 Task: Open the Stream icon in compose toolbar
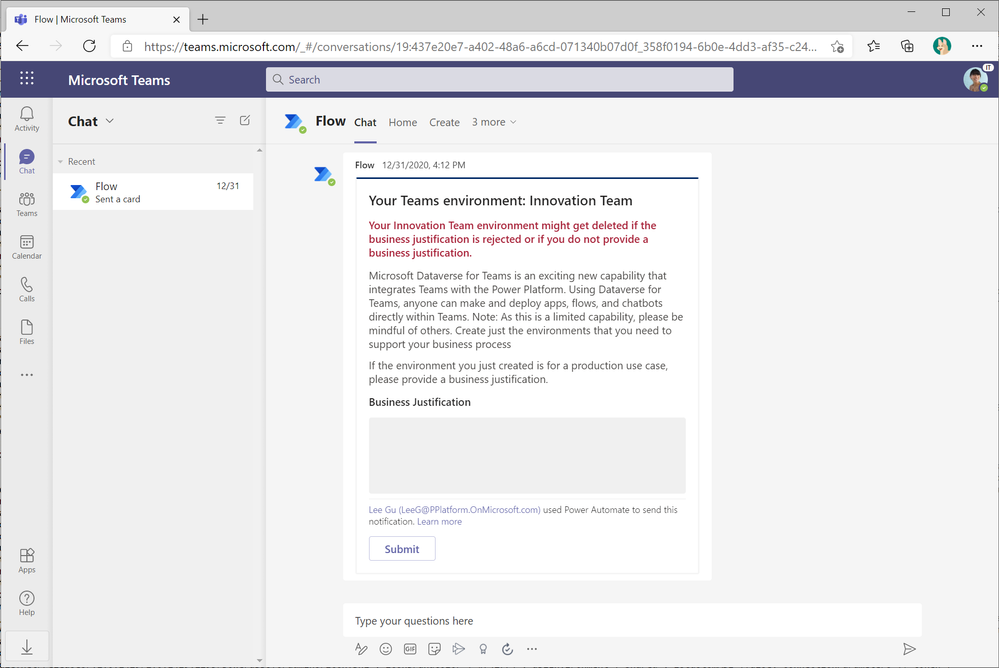click(x=459, y=649)
